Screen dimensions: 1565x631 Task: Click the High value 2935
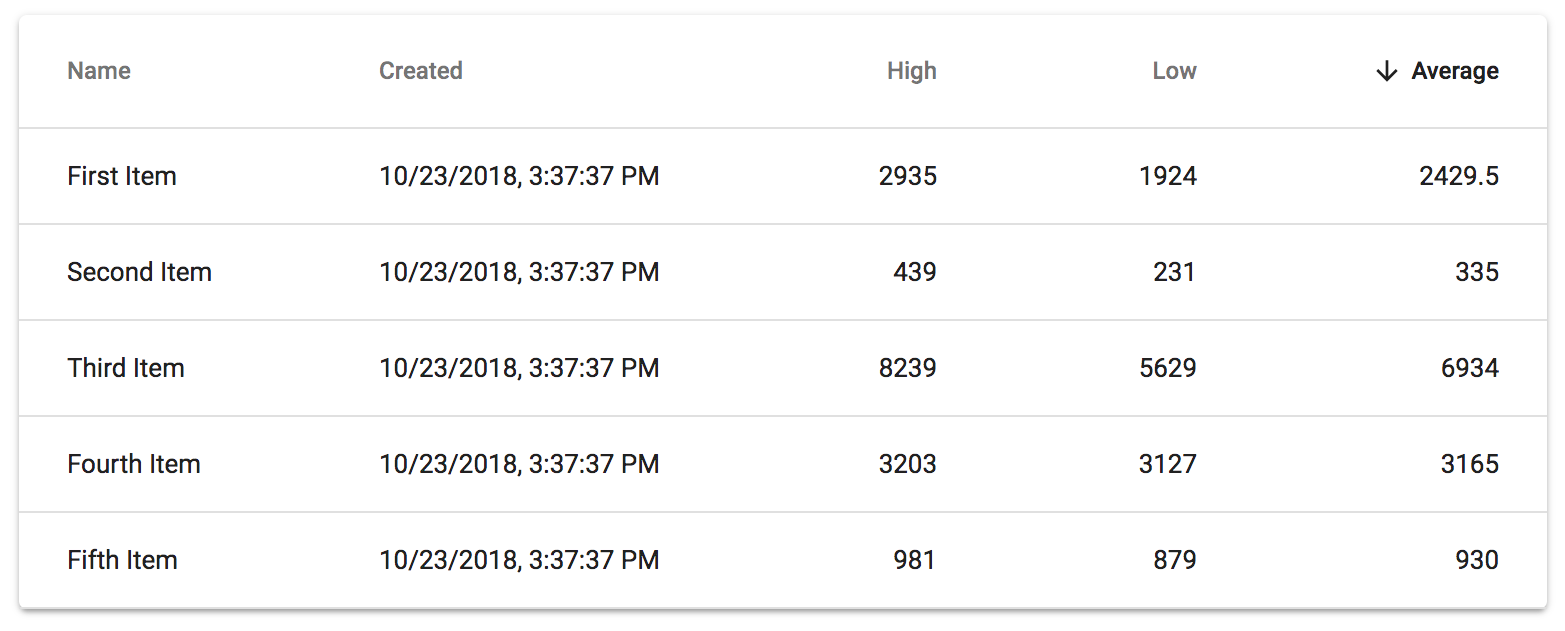pyautogui.click(x=908, y=176)
